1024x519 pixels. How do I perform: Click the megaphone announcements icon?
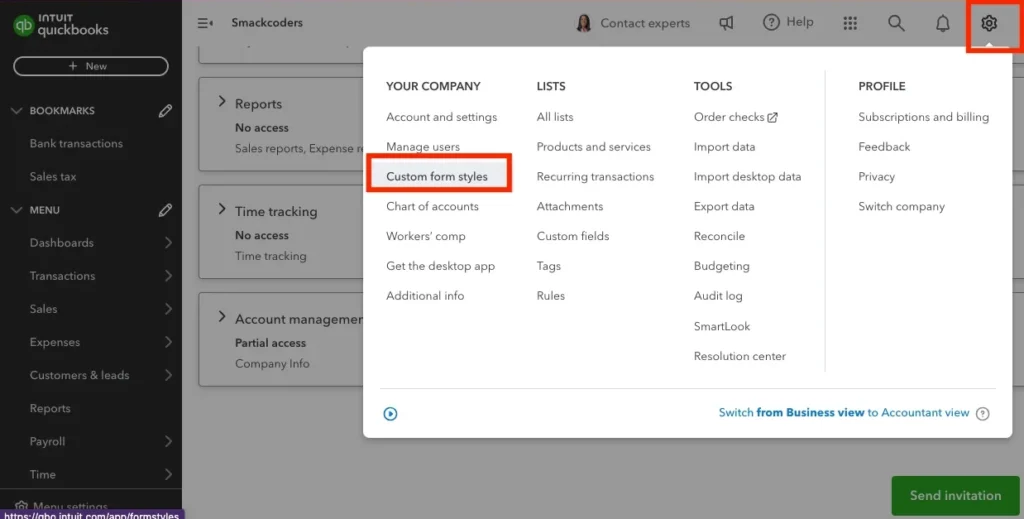pos(726,23)
